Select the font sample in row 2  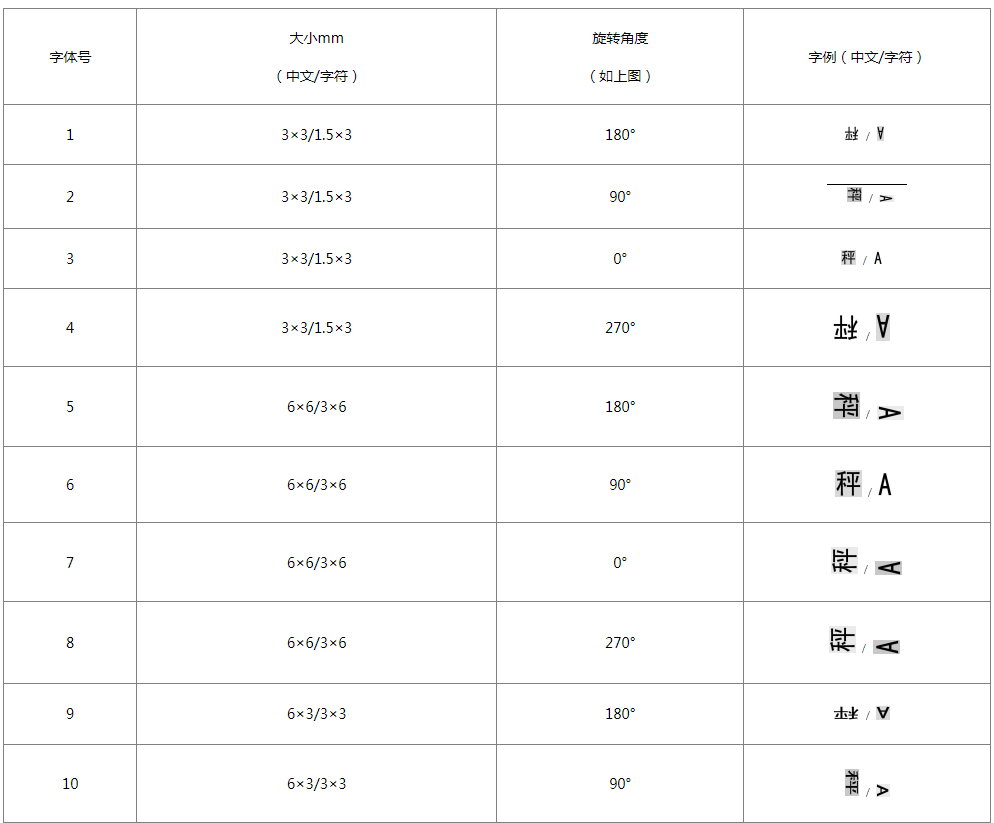click(867, 196)
